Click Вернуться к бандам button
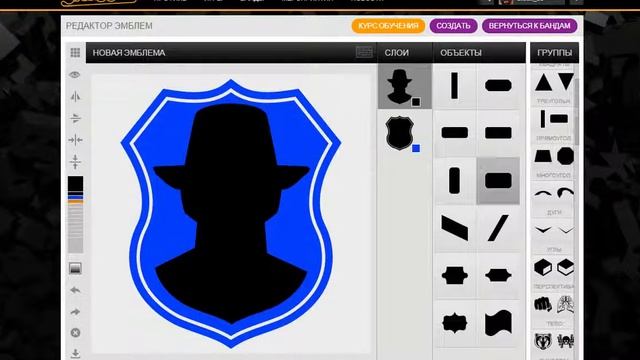The height and width of the screenshot is (360, 640). [x=529, y=26]
